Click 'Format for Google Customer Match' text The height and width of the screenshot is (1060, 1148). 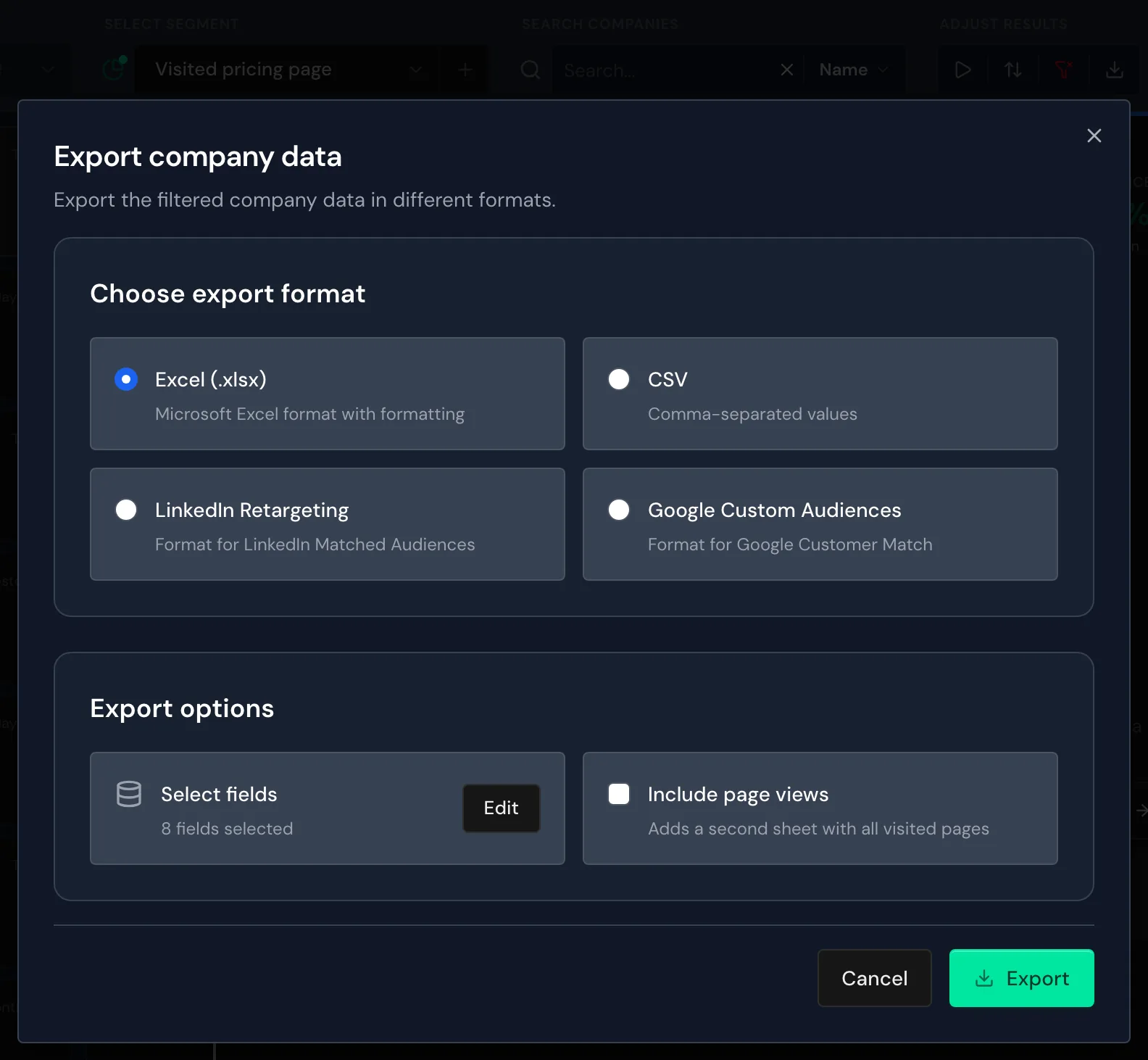point(790,545)
